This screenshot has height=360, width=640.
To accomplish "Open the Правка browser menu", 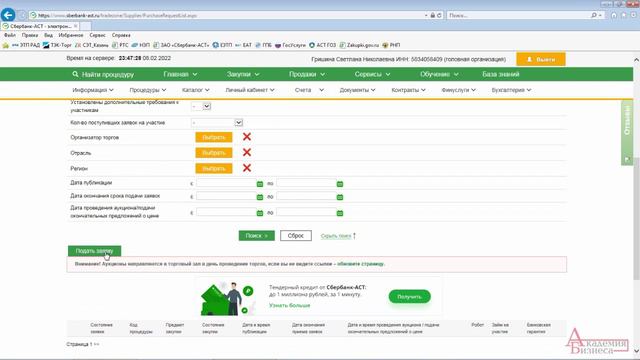I will (30, 36).
